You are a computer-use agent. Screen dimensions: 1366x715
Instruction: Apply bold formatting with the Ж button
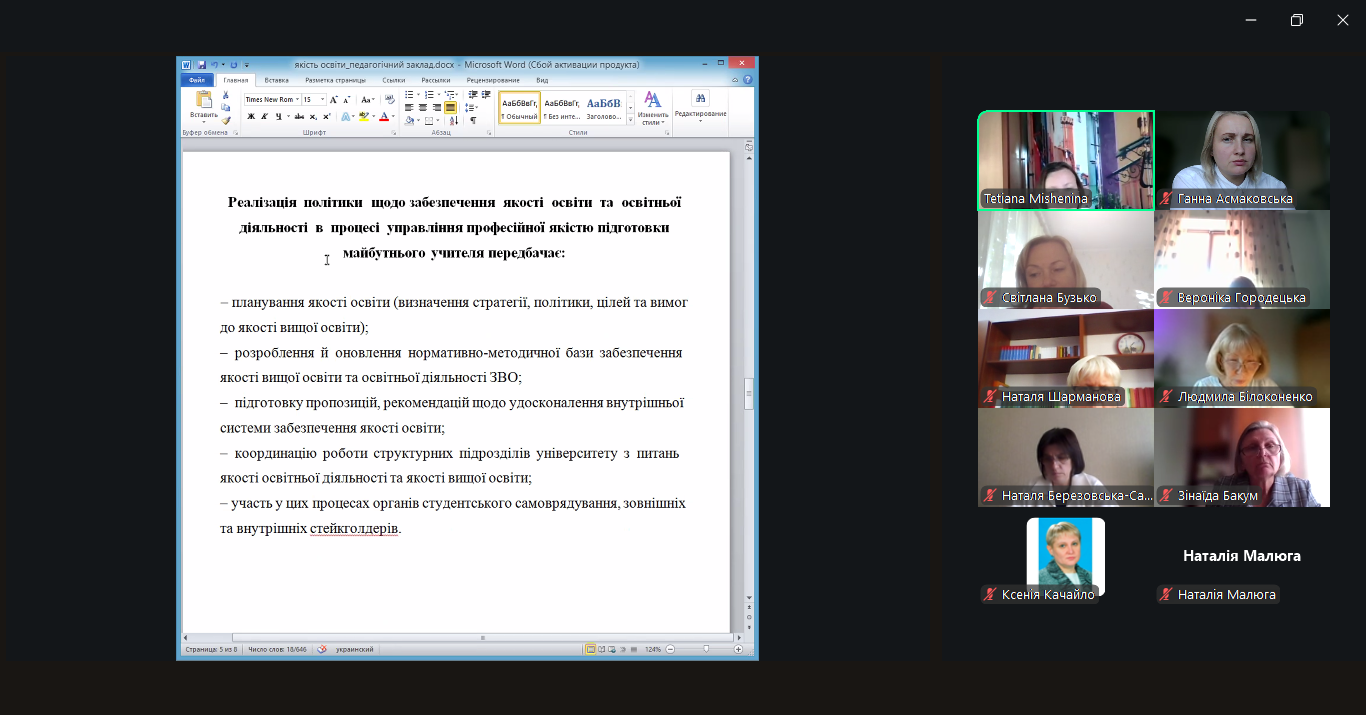click(251, 117)
